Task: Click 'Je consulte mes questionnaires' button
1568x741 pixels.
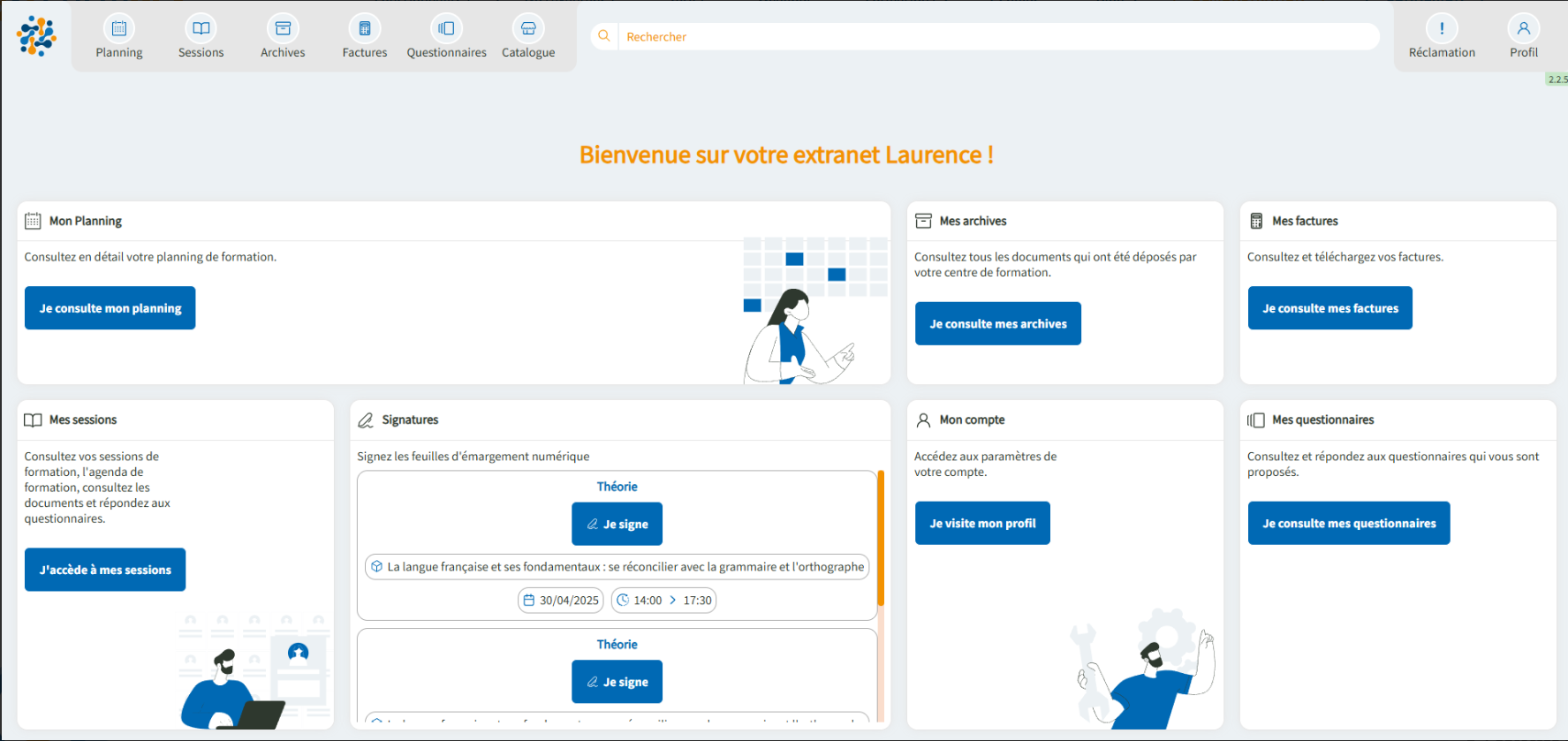Action: [1348, 524]
